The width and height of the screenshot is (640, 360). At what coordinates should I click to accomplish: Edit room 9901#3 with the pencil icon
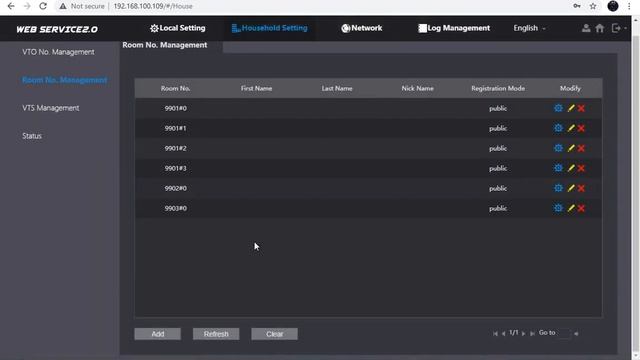coord(571,168)
